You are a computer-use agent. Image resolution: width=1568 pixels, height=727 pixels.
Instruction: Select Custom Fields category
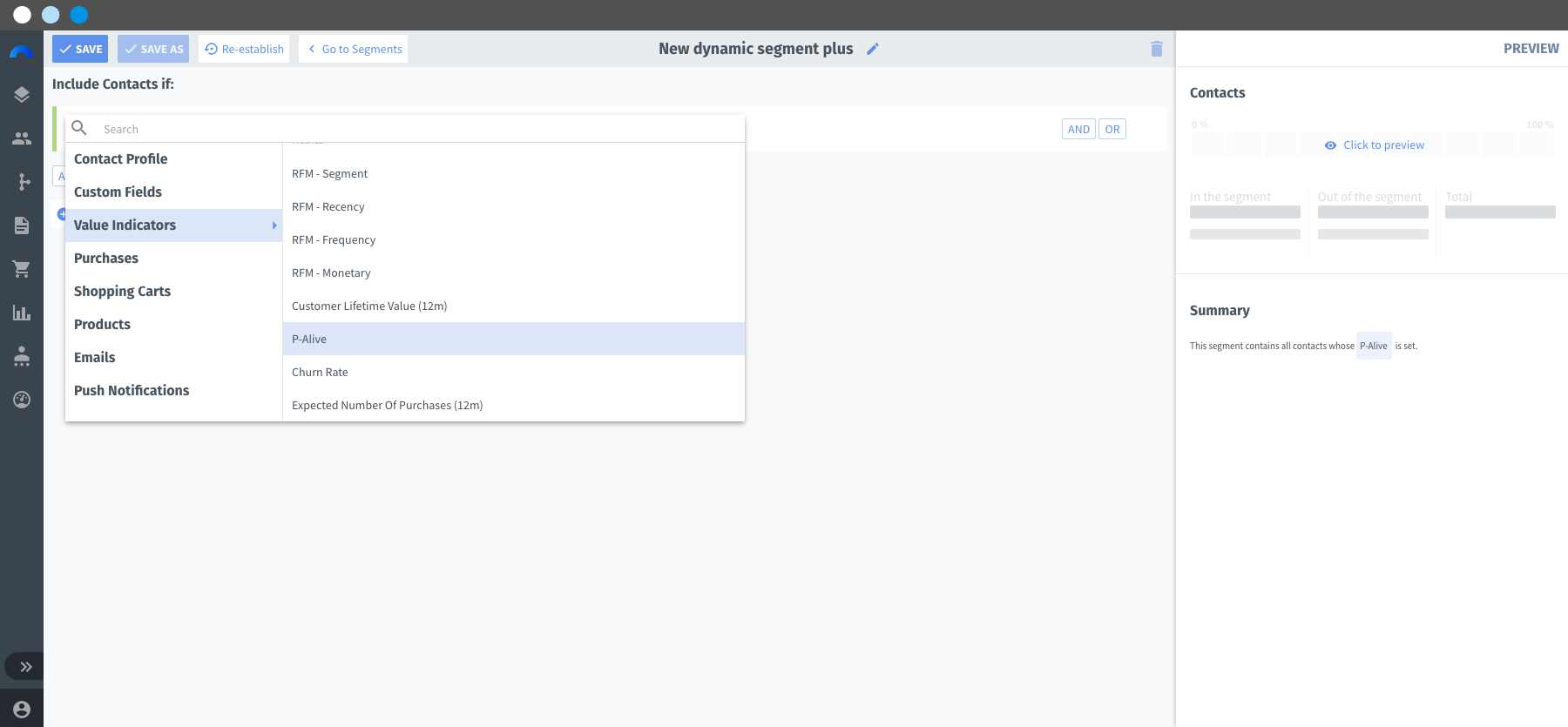173,192
